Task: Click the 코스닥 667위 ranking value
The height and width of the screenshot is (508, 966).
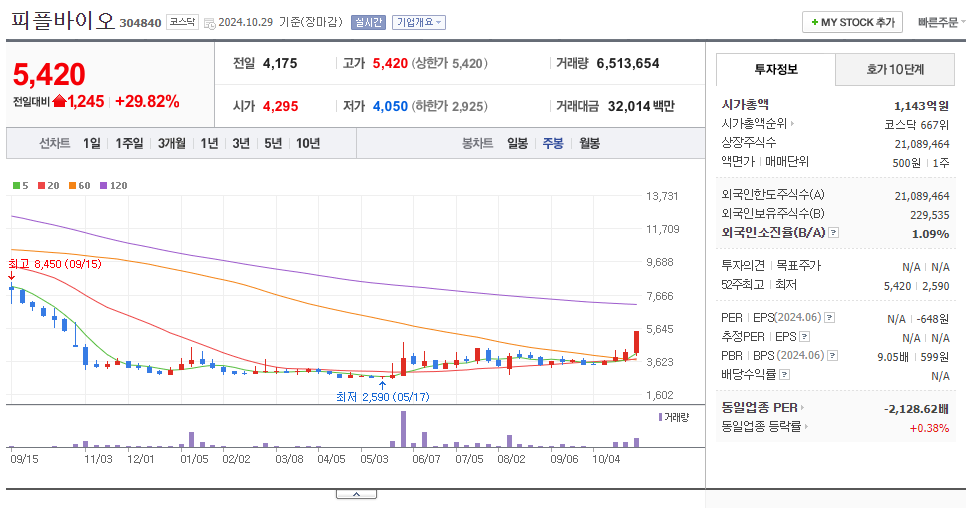Action: click(x=917, y=125)
